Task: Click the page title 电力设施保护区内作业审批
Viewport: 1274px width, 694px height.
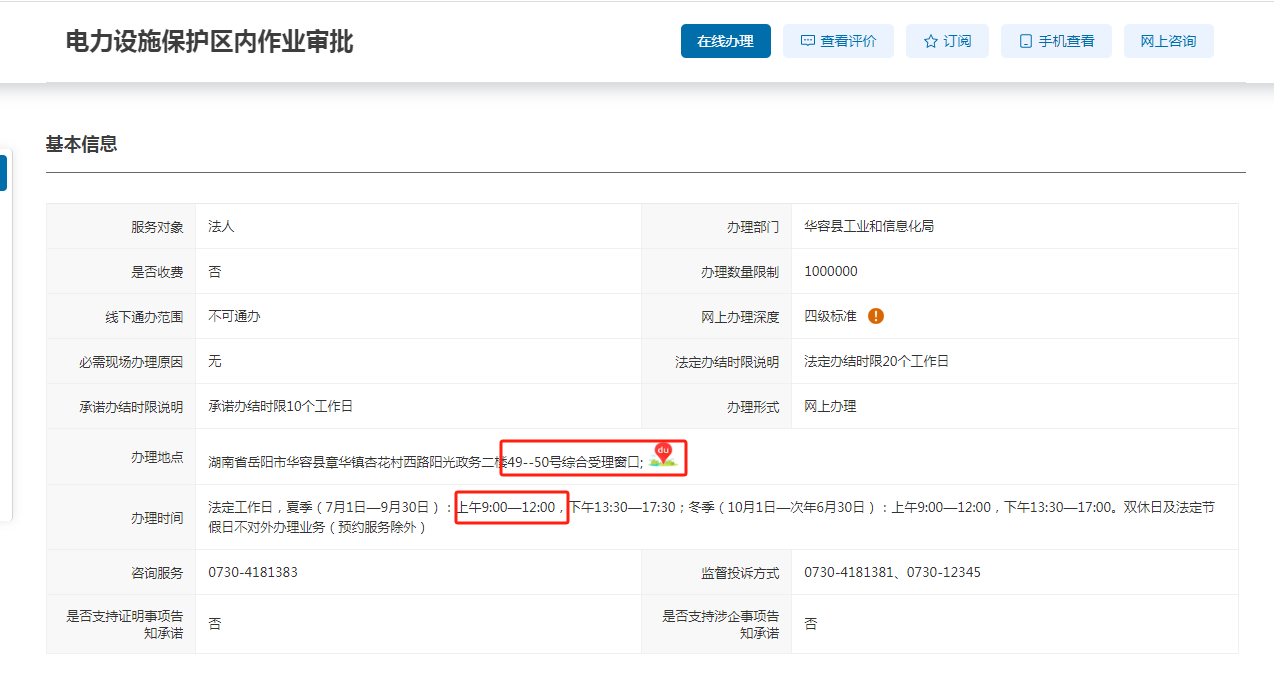Action: click(209, 42)
